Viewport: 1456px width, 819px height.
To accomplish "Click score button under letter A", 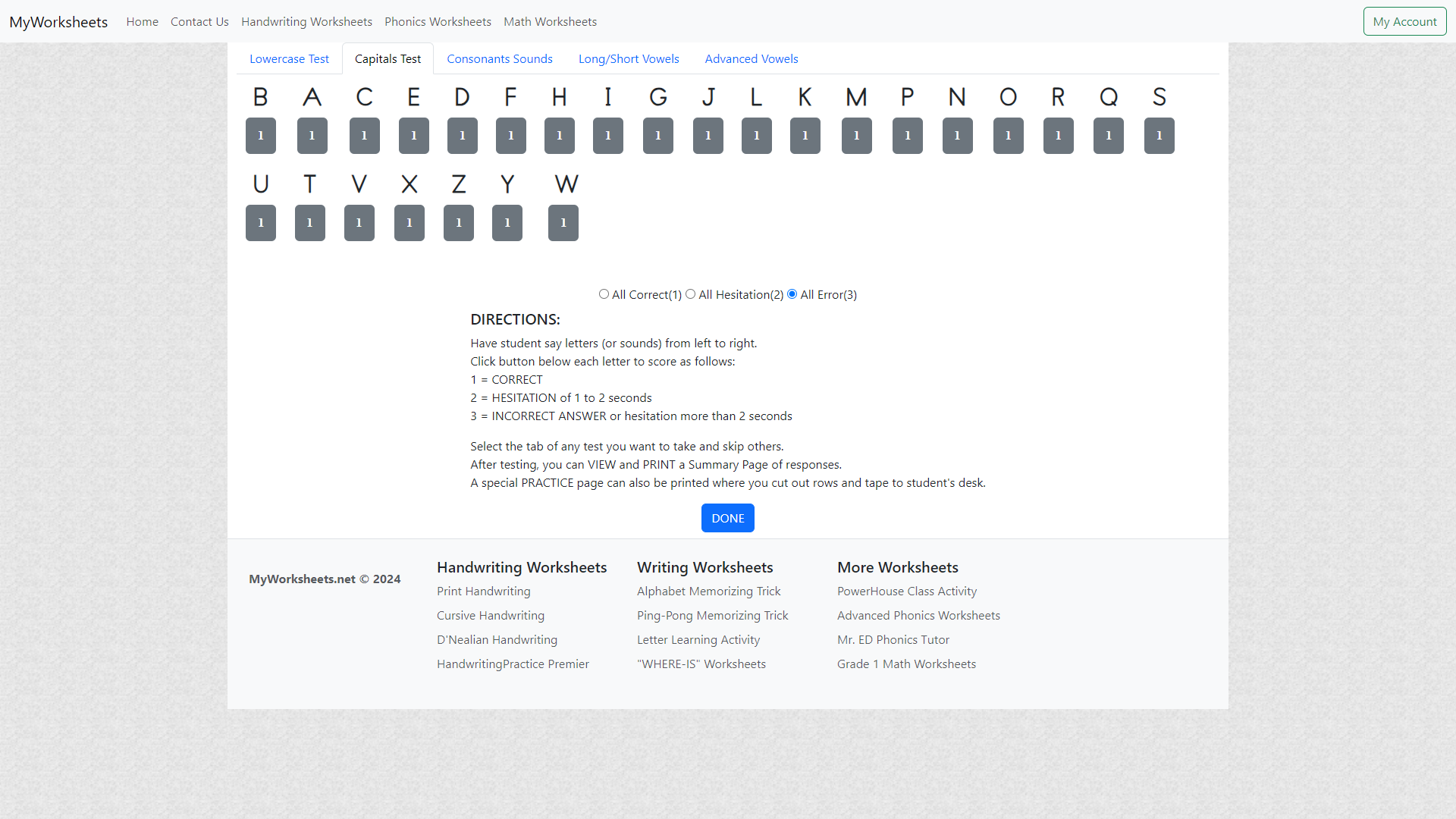I will coord(312,136).
